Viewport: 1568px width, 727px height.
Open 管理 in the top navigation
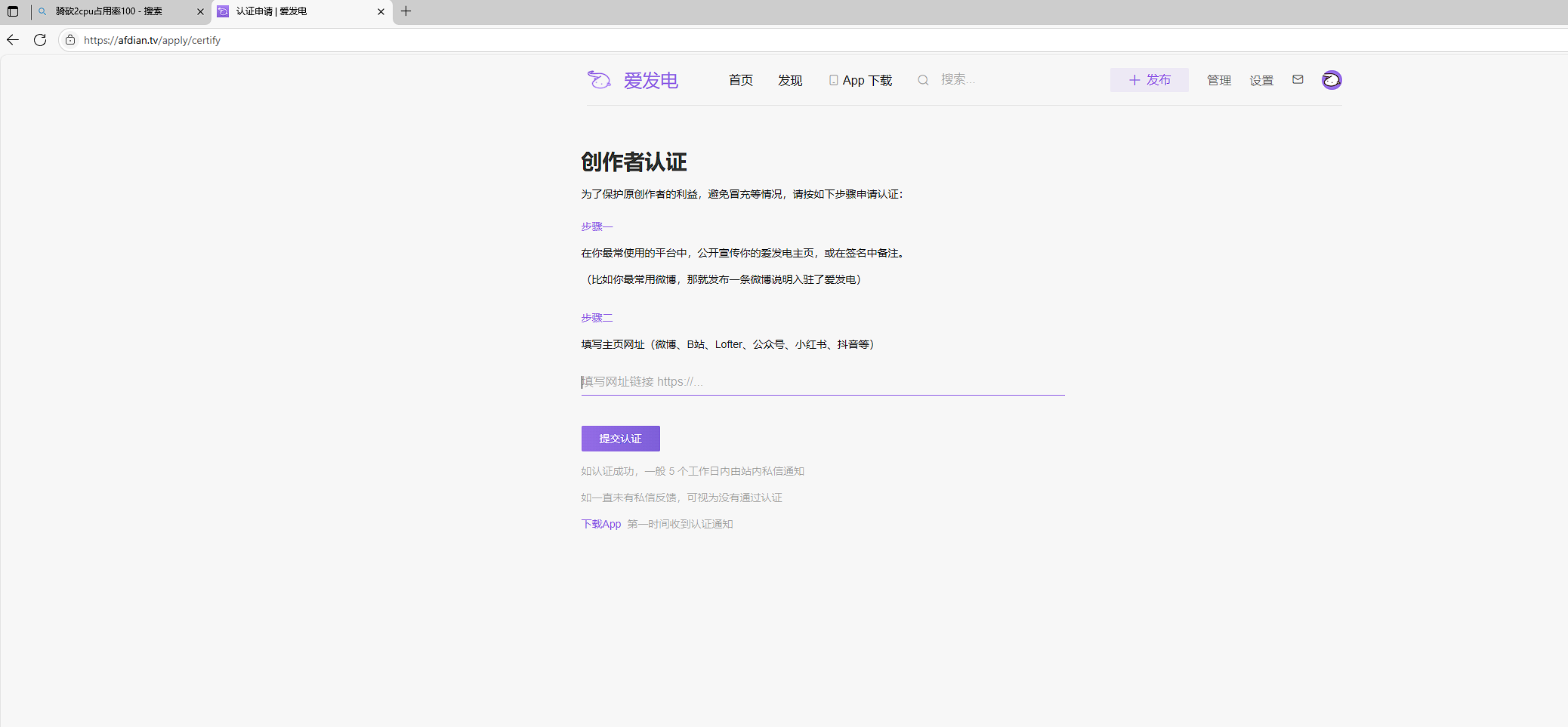(1219, 80)
